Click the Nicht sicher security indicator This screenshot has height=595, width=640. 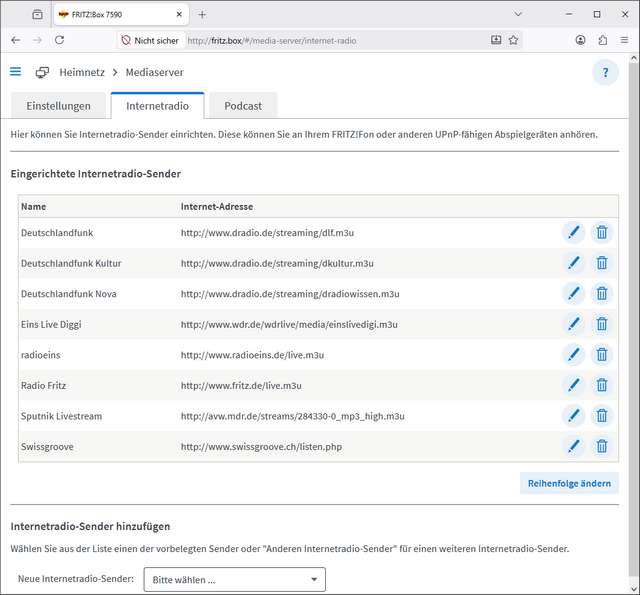point(150,40)
